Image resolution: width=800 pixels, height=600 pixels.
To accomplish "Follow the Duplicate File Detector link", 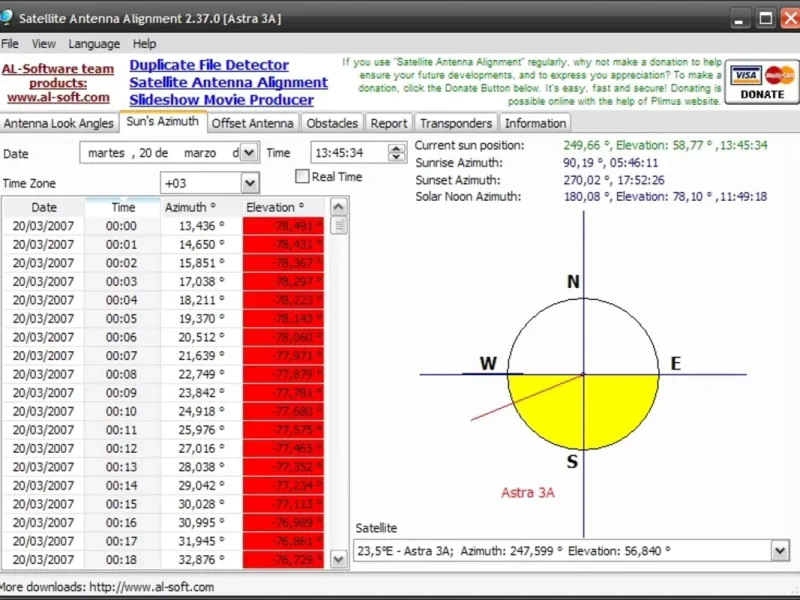I will (209, 66).
